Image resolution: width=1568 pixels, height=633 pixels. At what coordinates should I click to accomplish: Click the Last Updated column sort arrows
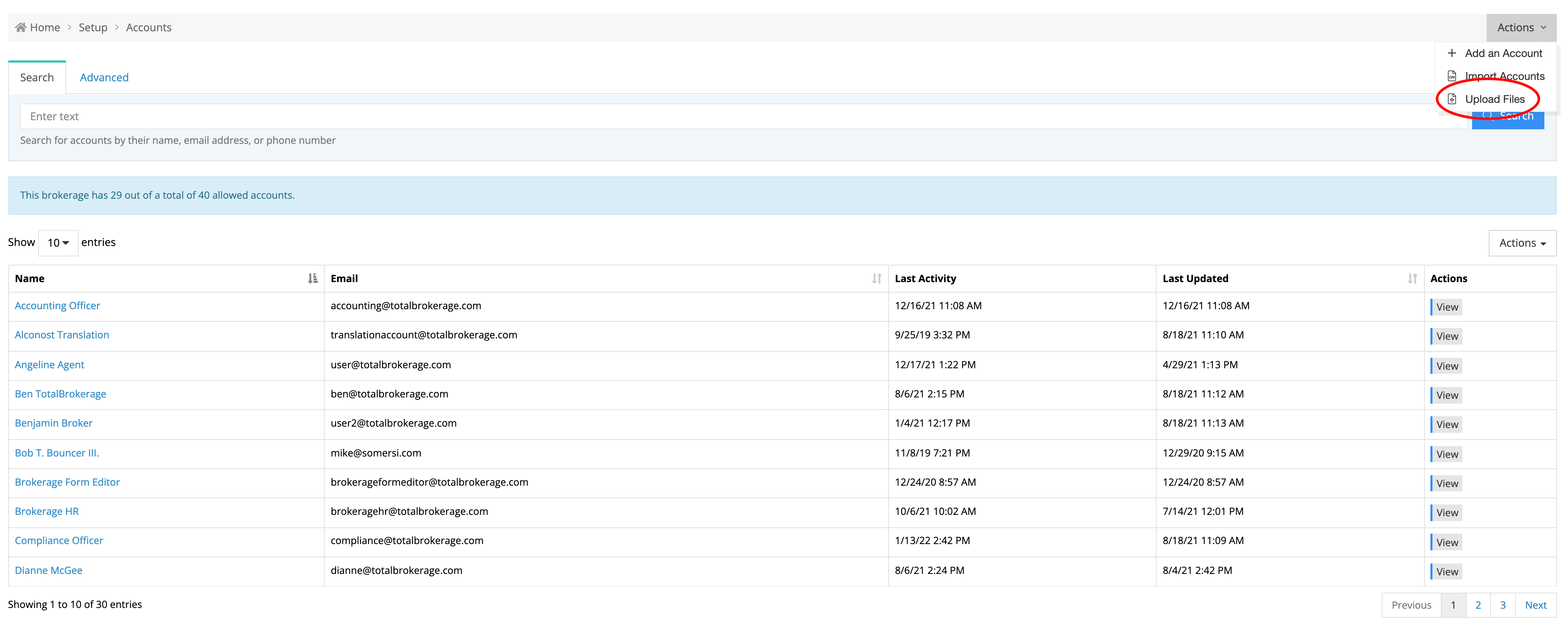tap(1412, 278)
